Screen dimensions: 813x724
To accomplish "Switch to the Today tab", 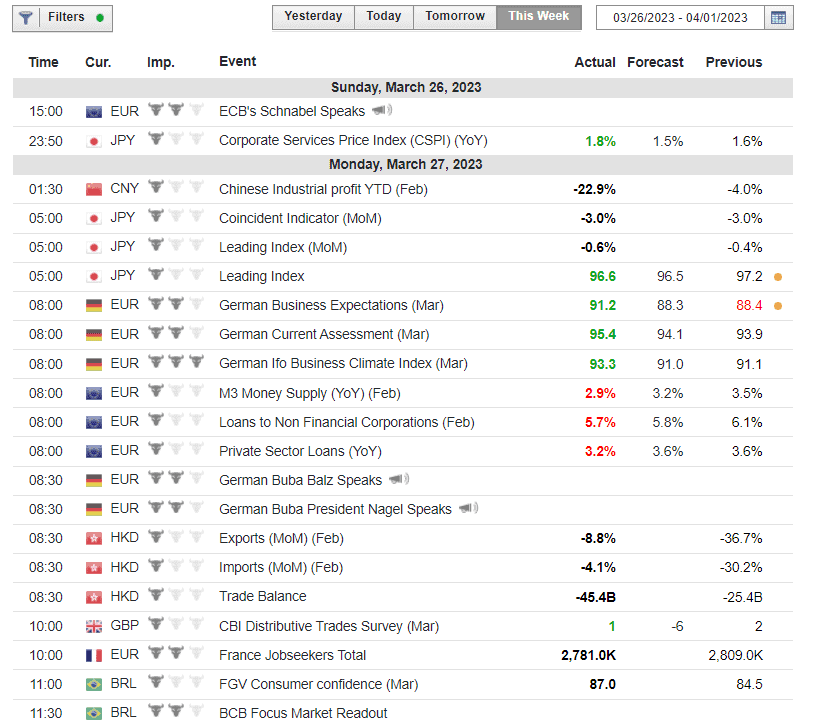I will (x=384, y=17).
